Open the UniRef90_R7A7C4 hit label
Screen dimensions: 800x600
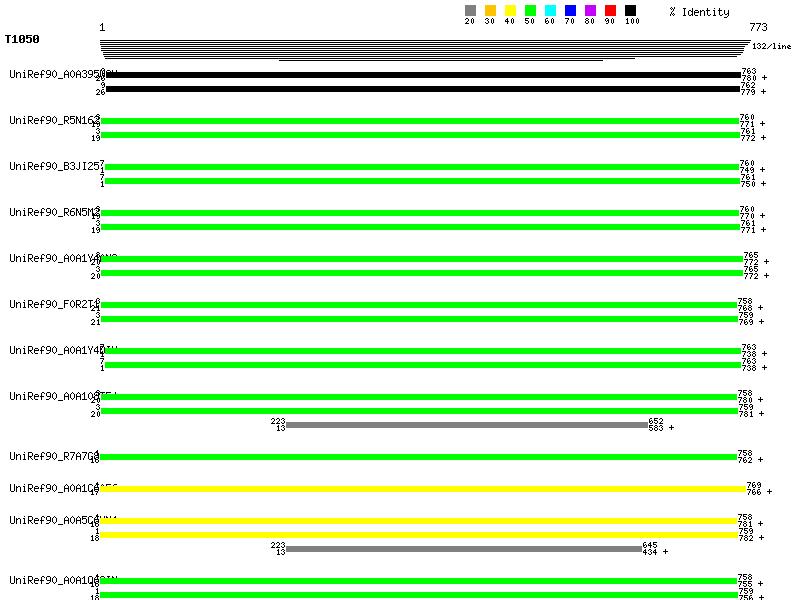54,456
